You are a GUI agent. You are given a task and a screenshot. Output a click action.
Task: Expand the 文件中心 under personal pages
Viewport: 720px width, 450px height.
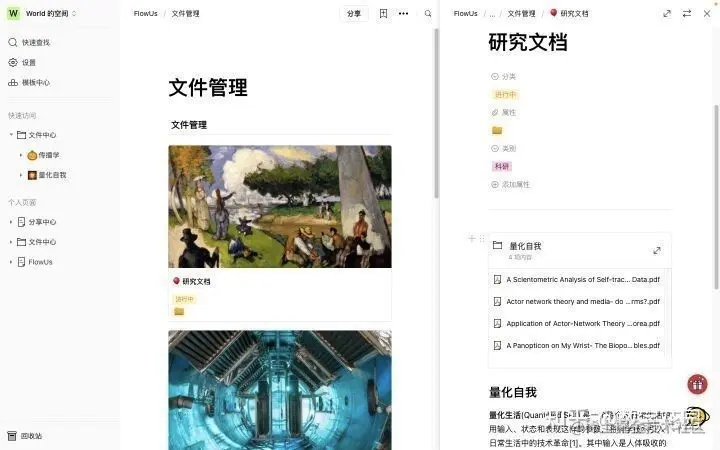click(11, 242)
